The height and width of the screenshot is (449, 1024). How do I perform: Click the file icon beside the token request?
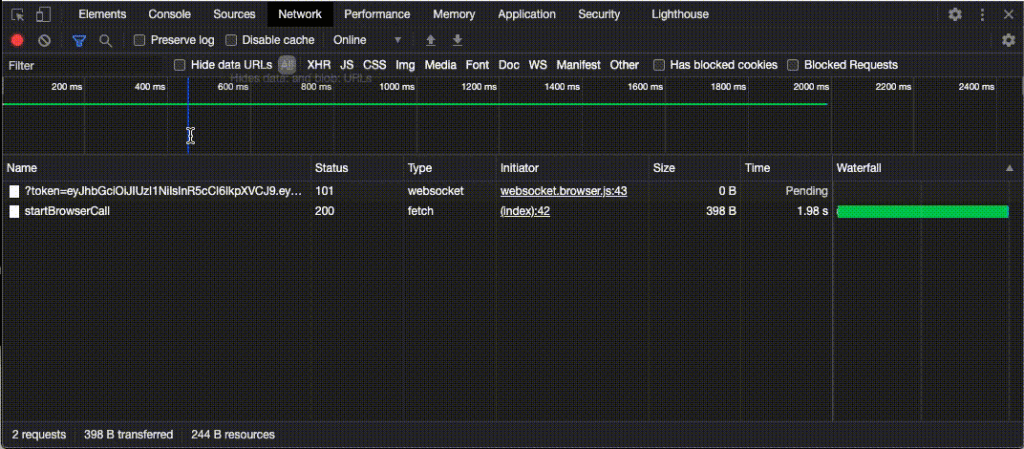(14, 192)
